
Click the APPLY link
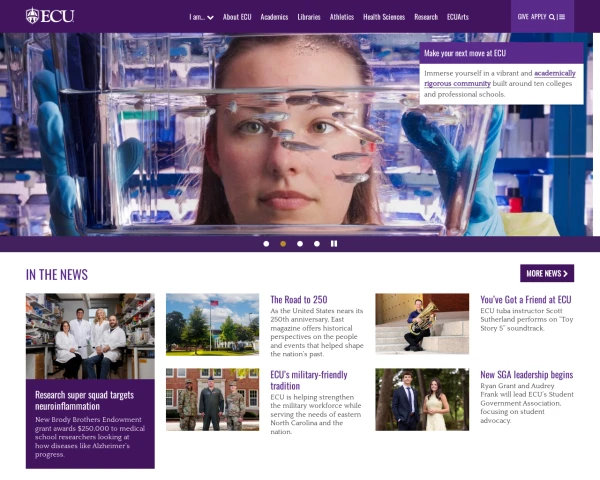click(x=538, y=17)
